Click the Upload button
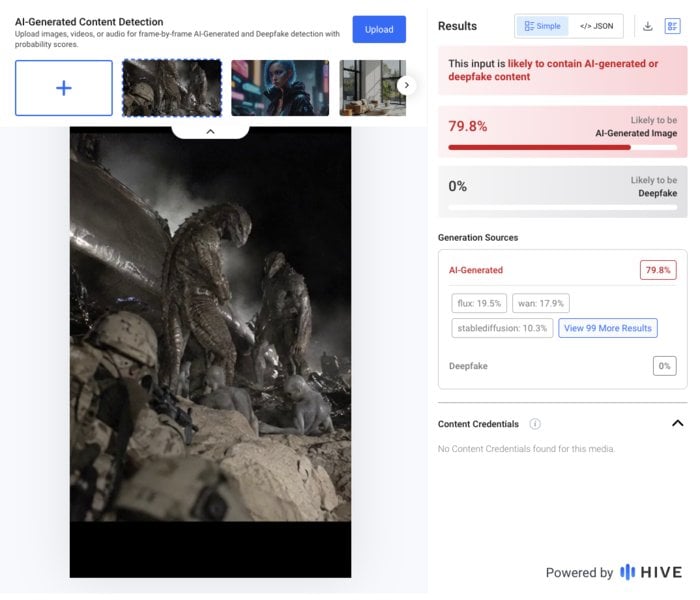Screen dimensions: 700x600 (379, 29)
